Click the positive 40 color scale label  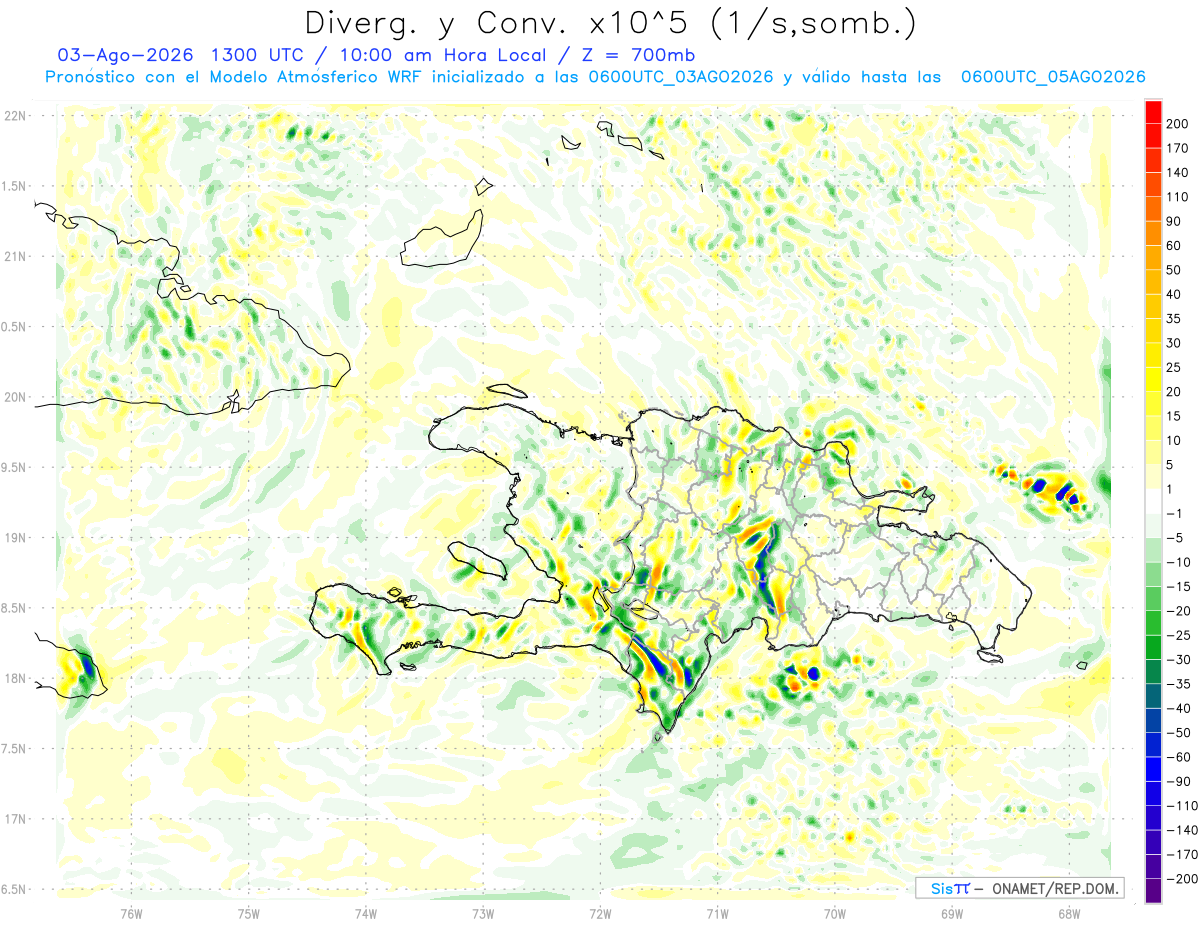(x=1174, y=295)
